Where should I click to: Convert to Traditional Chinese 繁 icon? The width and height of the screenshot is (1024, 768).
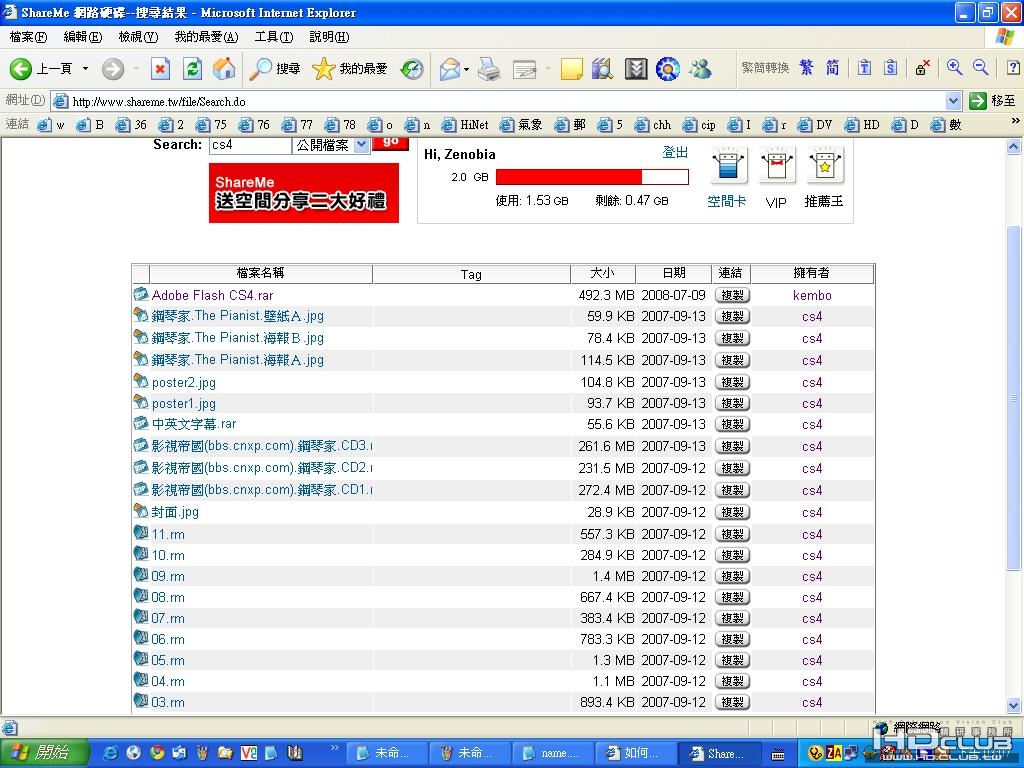point(807,67)
